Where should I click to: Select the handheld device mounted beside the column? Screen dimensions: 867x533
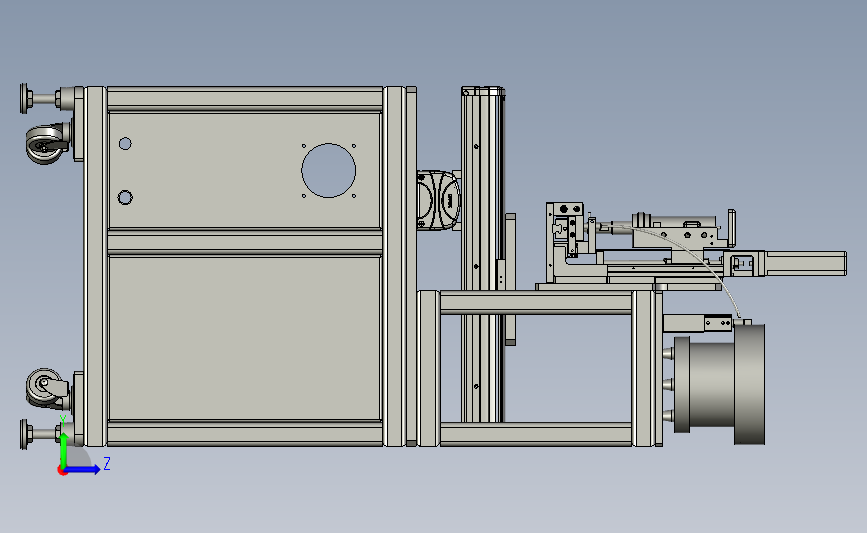coord(438,200)
